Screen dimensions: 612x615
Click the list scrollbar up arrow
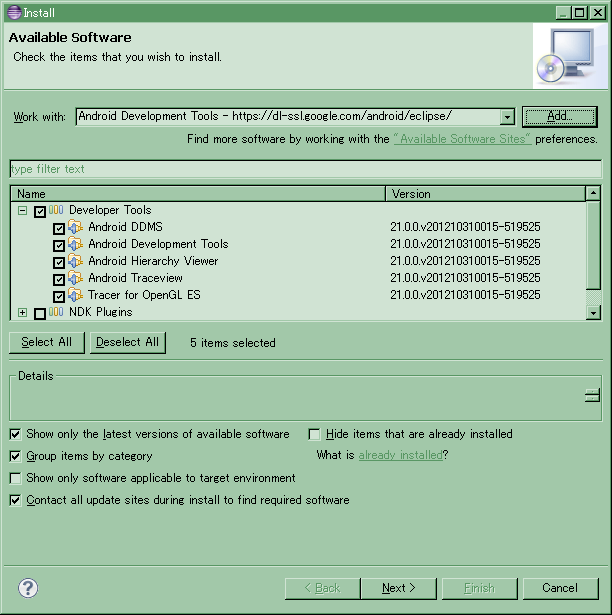pyautogui.click(x=593, y=193)
